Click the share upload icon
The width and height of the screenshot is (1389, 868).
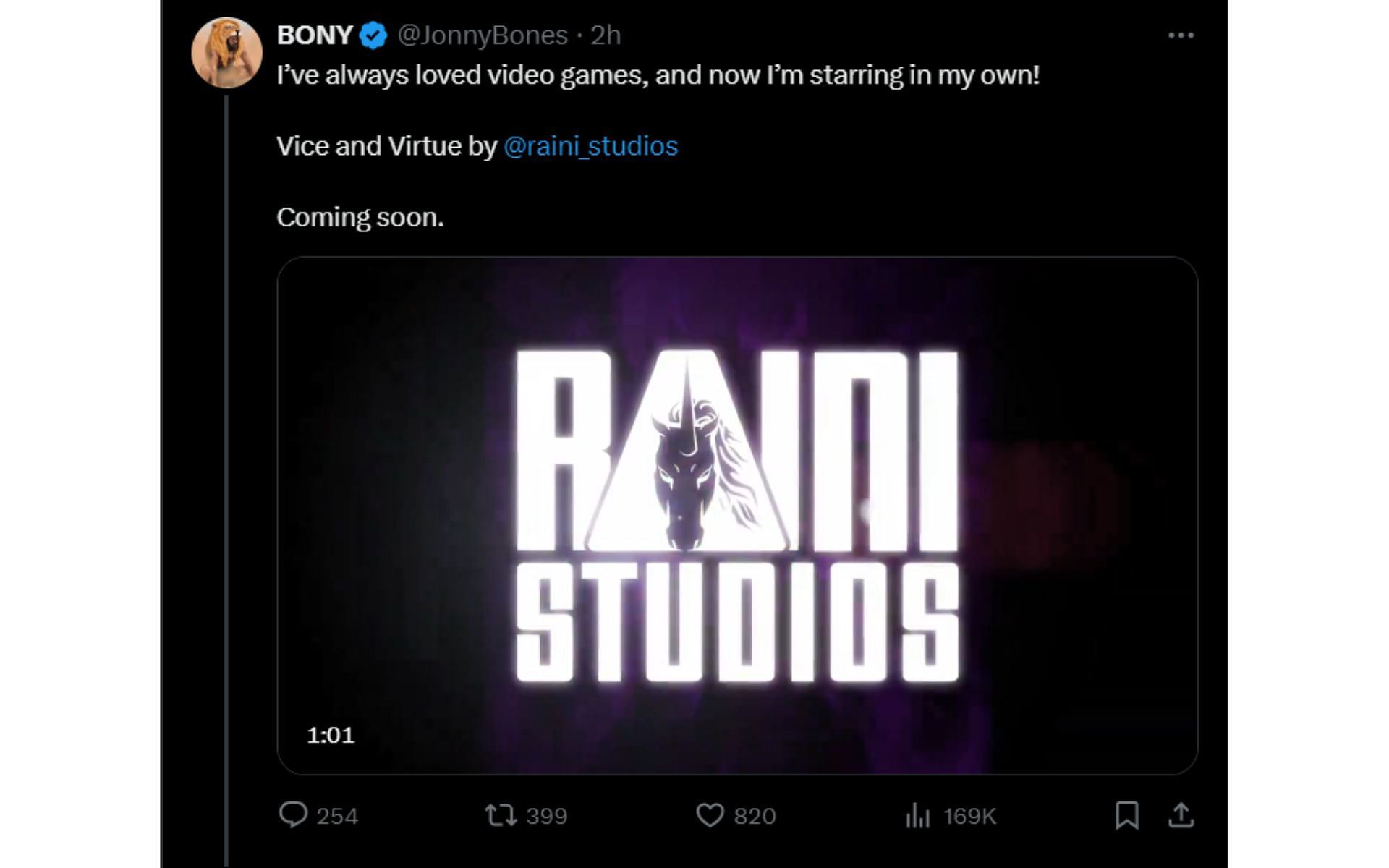(1181, 815)
